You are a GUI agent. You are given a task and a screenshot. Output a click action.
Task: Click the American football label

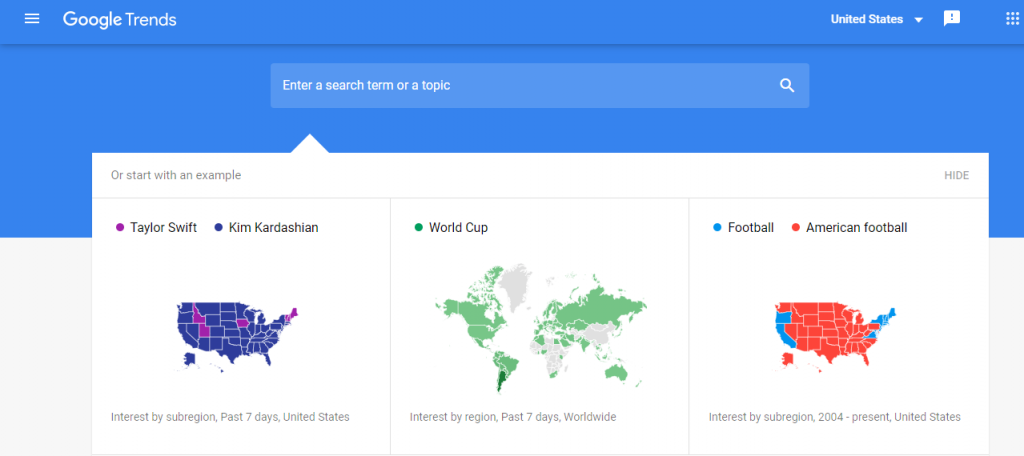[856, 228]
